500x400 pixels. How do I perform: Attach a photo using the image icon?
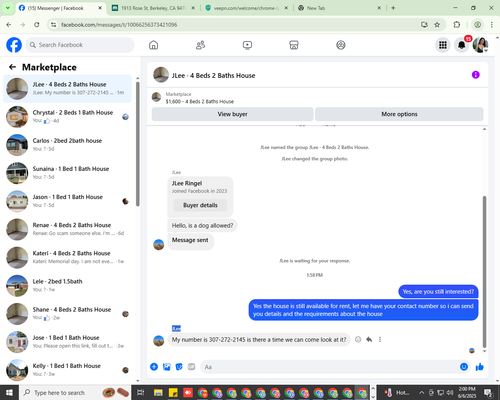pos(167,367)
